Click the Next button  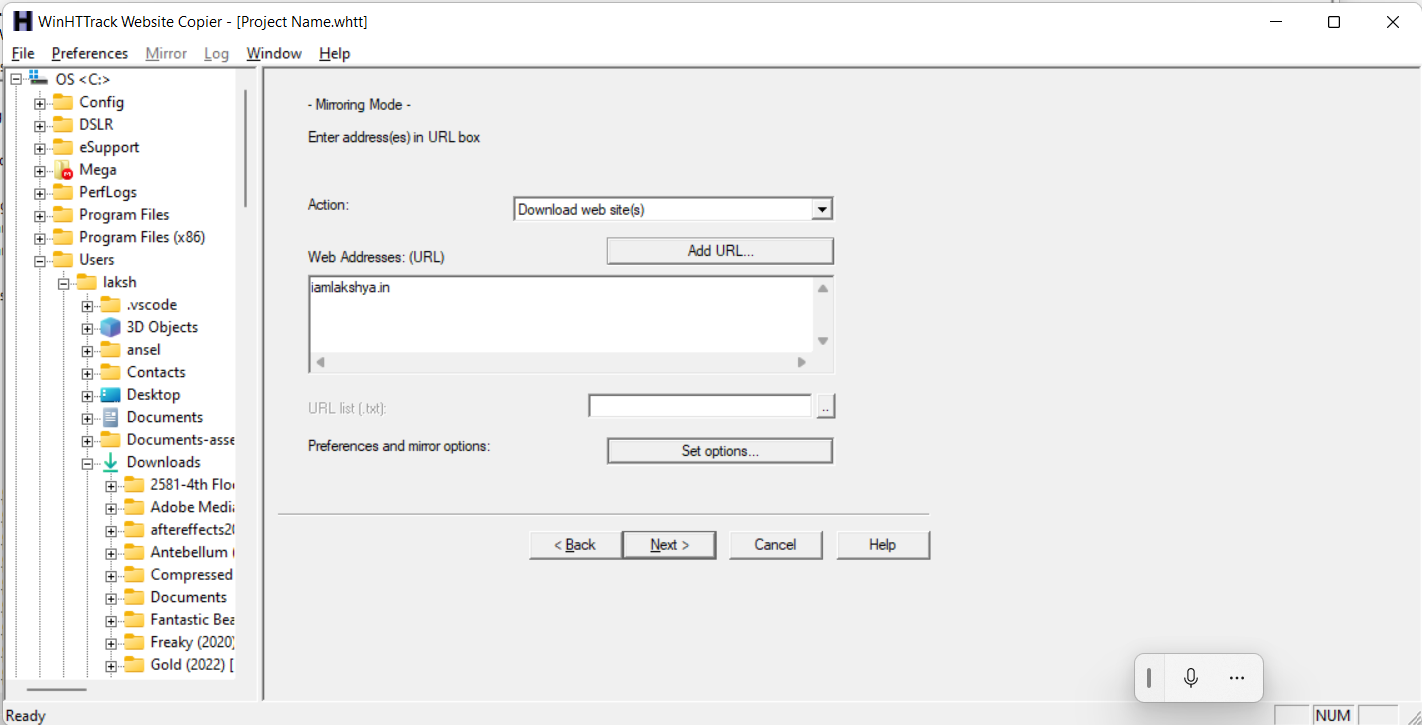(x=669, y=545)
